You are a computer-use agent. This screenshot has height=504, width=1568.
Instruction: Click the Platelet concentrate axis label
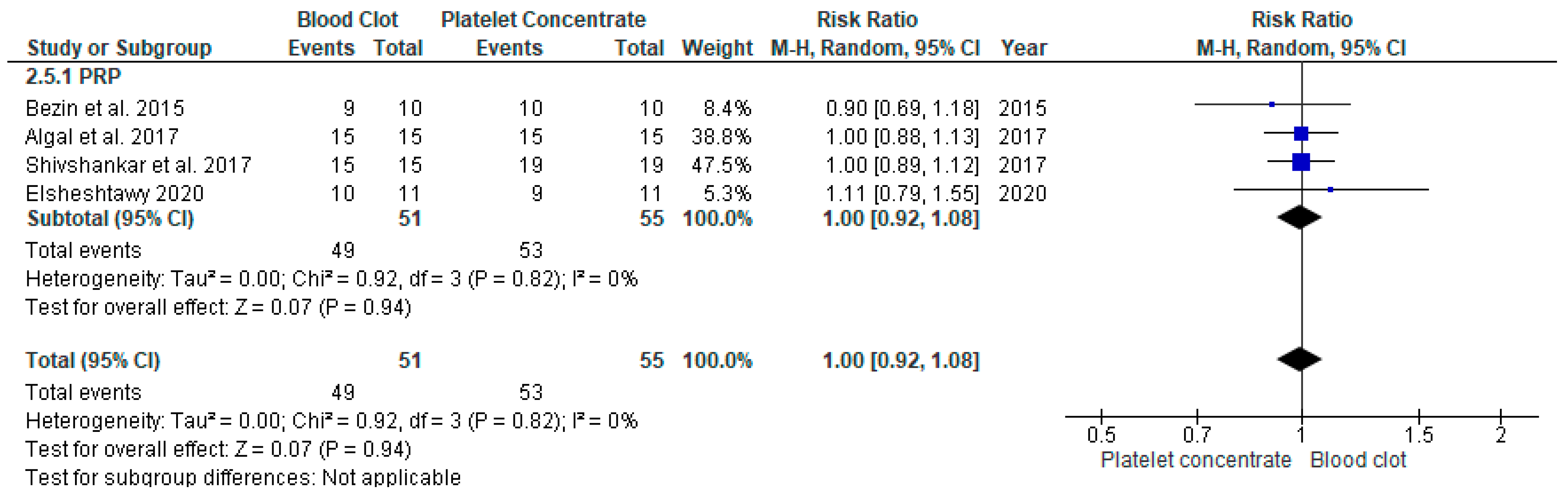(x=1195, y=460)
